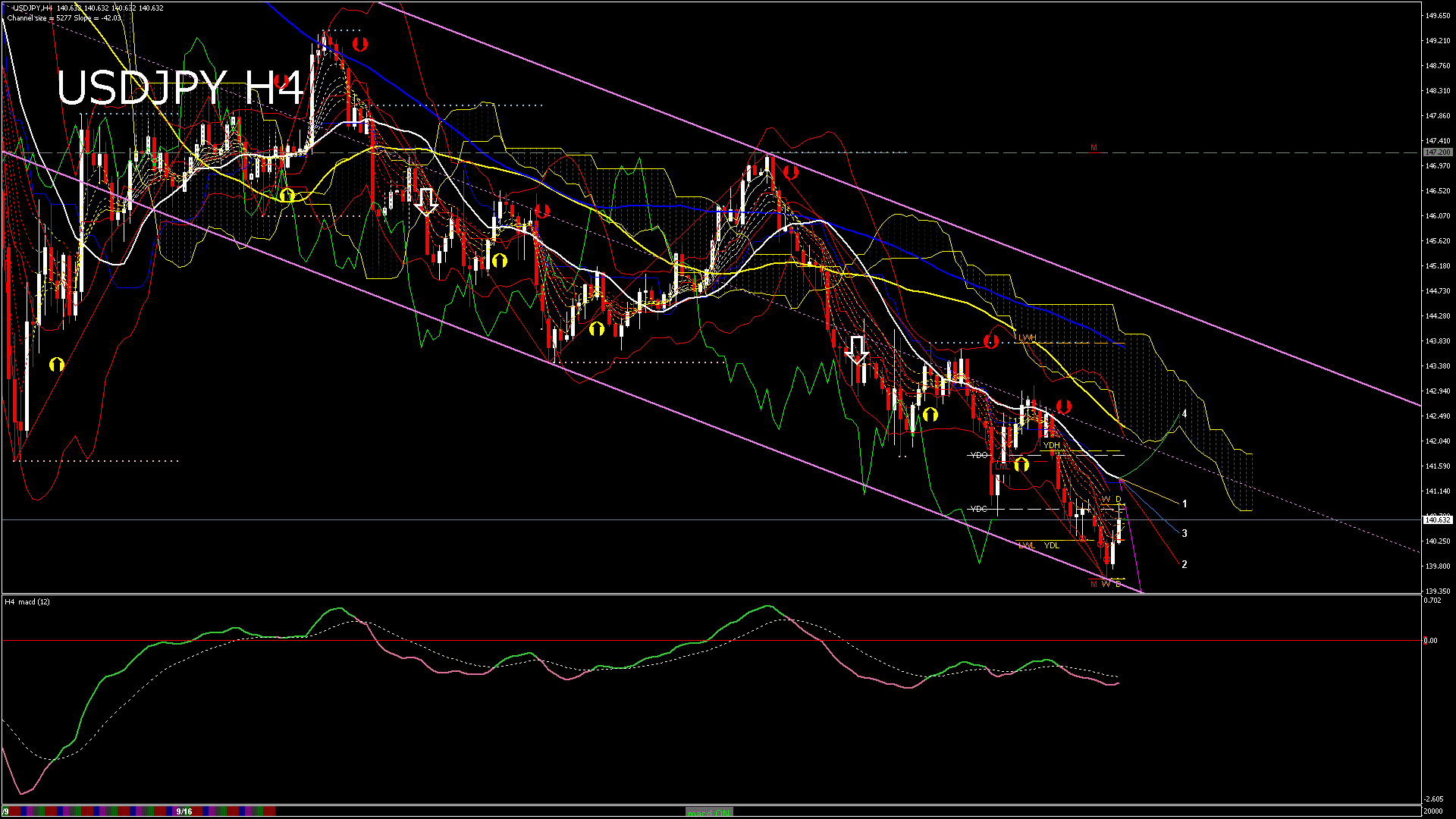Click the 9/16 date marker on the bottom bar

pyautogui.click(x=184, y=811)
